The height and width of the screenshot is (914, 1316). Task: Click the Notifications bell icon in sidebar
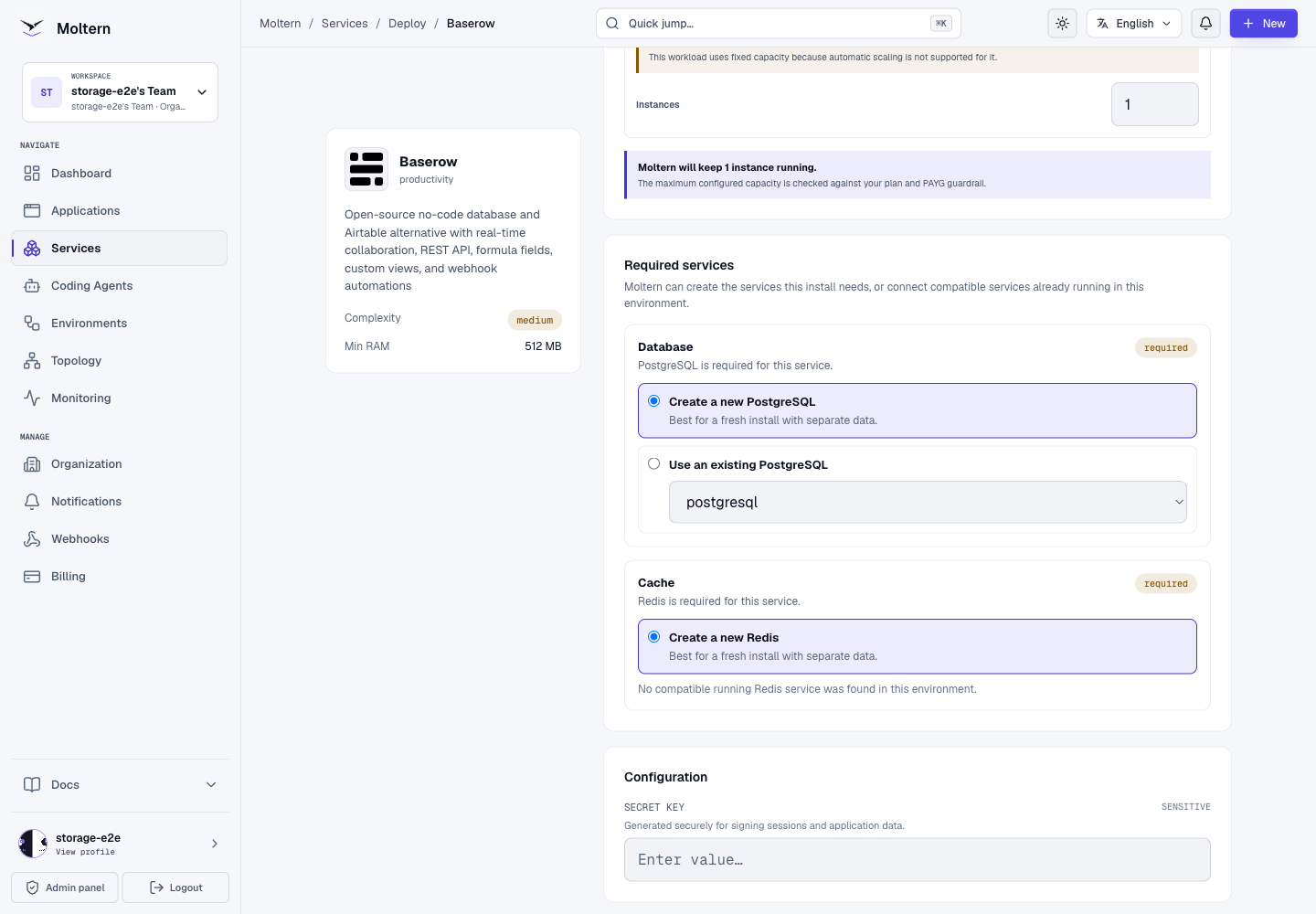pyautogui.click(x=32, y=502)
